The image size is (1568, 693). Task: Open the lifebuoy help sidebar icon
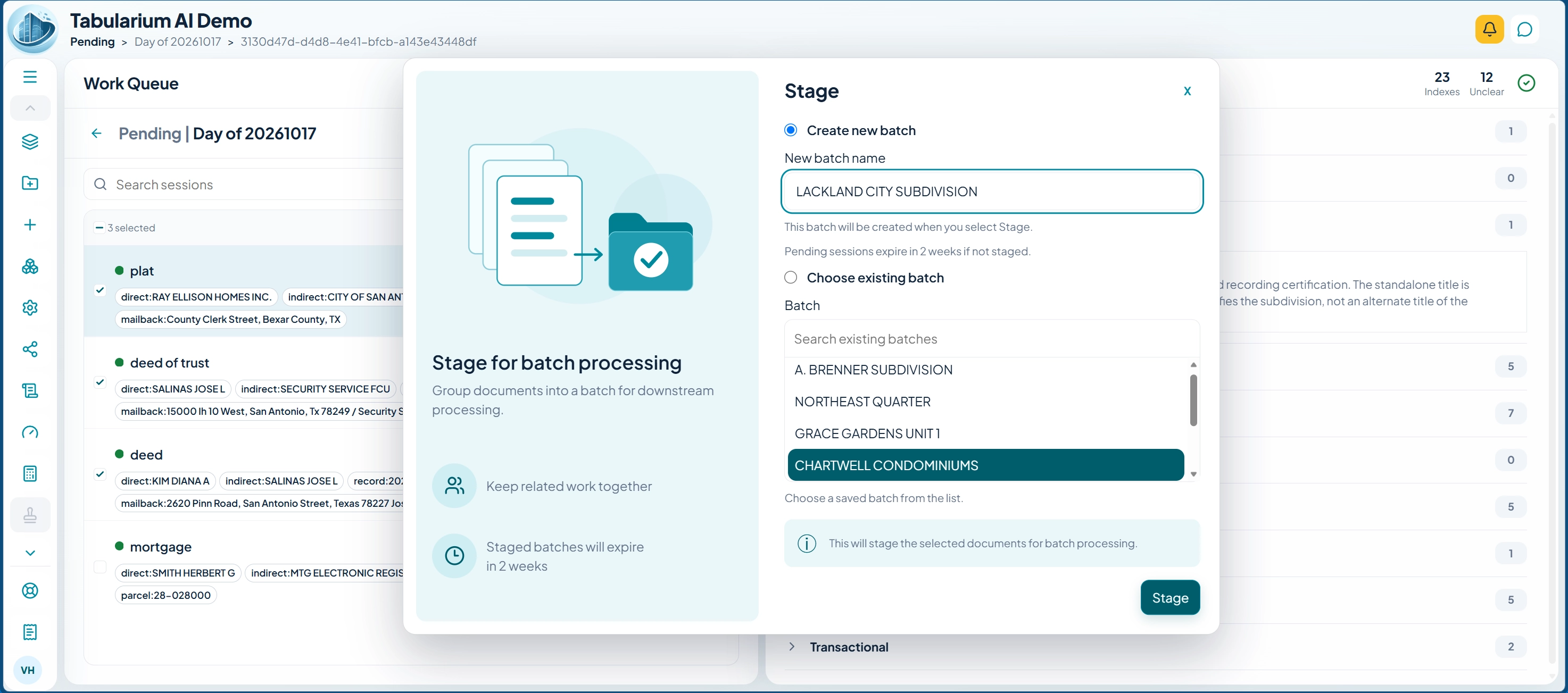click(x=30, y=590)
